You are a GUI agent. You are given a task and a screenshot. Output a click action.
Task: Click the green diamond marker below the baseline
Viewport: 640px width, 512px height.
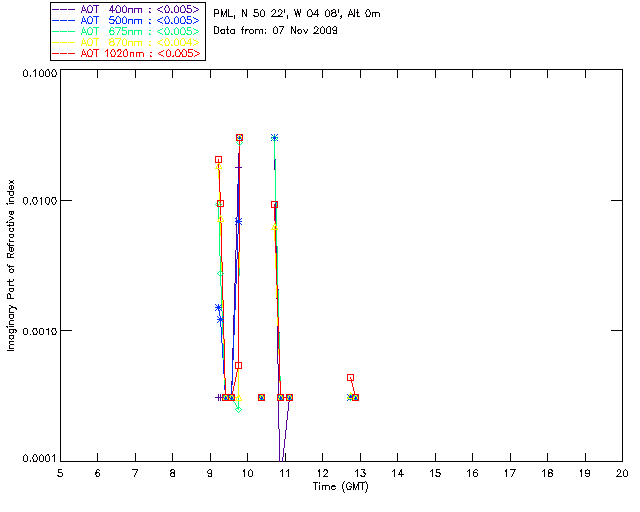coord(238,409)
